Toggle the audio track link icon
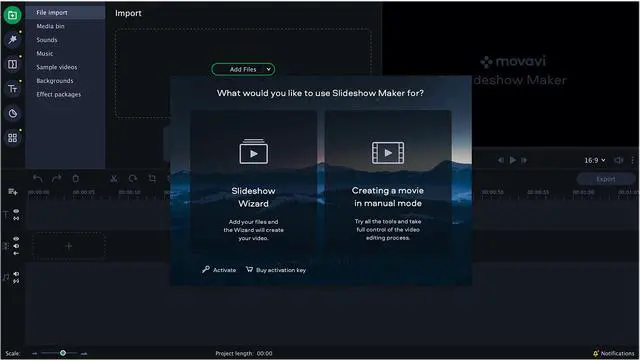 (x=16, y=281)
